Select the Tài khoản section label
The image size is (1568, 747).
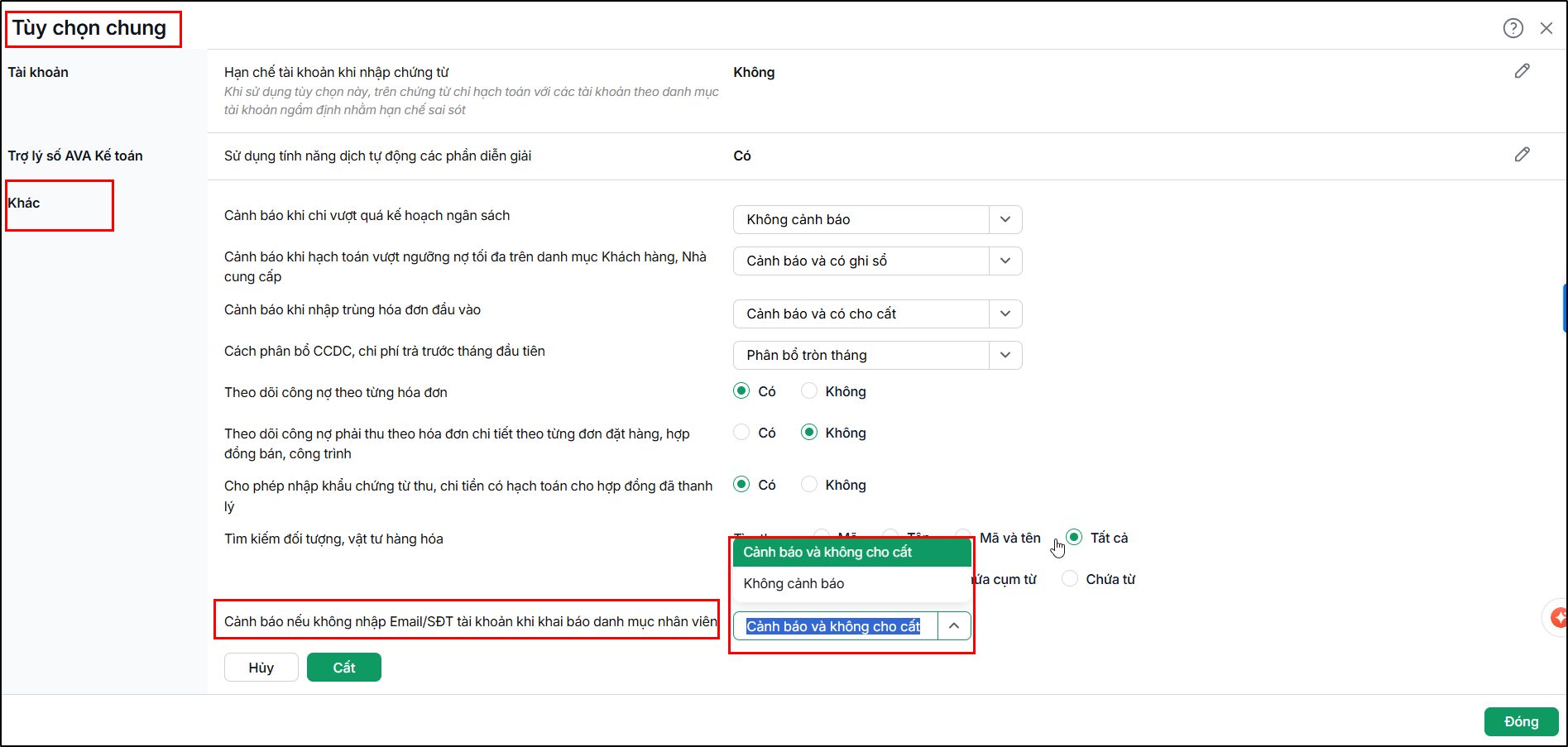(38, 73)
